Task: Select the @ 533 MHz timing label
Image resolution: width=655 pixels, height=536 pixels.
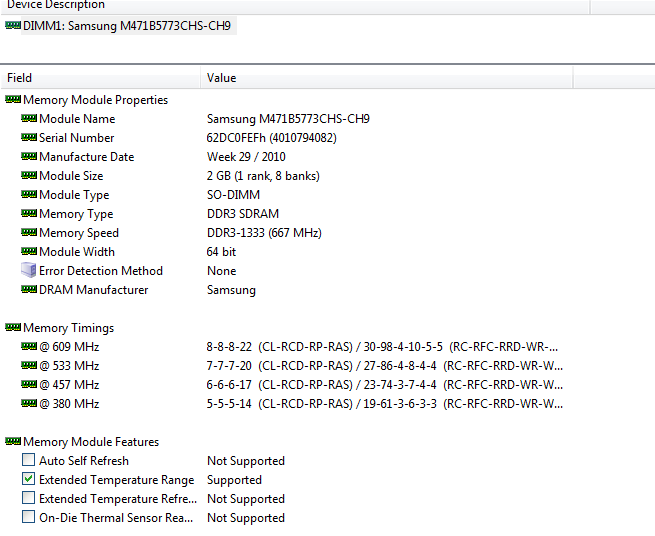Action: (x=69, y=366)
